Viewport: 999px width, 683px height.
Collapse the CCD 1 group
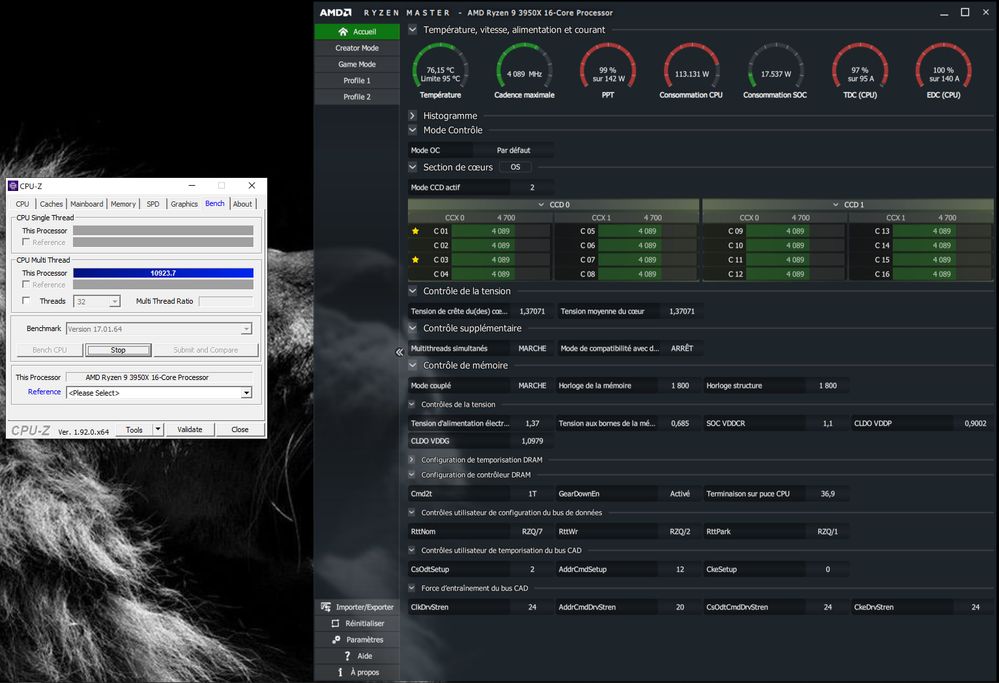835,205
